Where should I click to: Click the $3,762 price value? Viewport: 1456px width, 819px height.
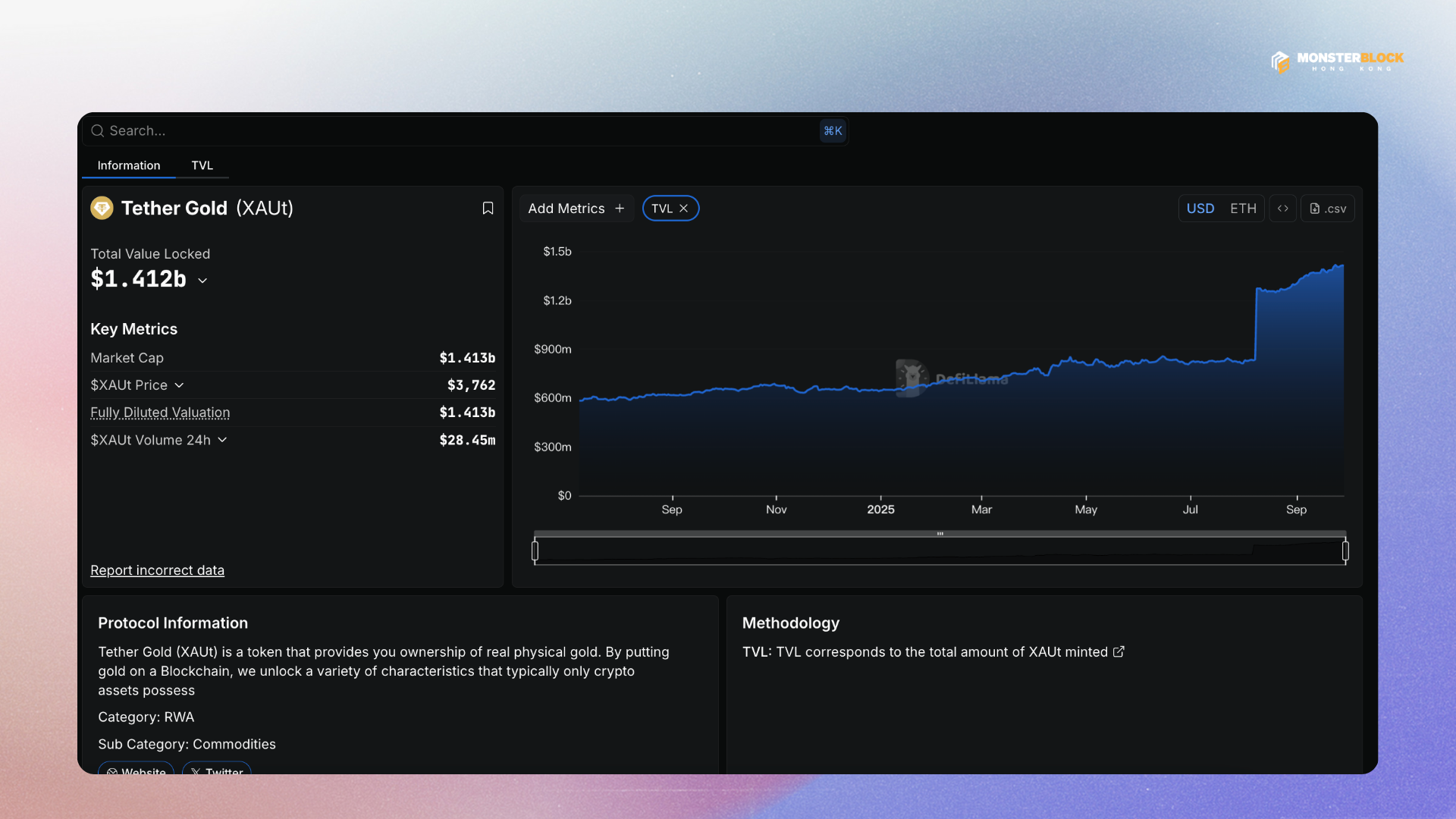click(471, 385)
